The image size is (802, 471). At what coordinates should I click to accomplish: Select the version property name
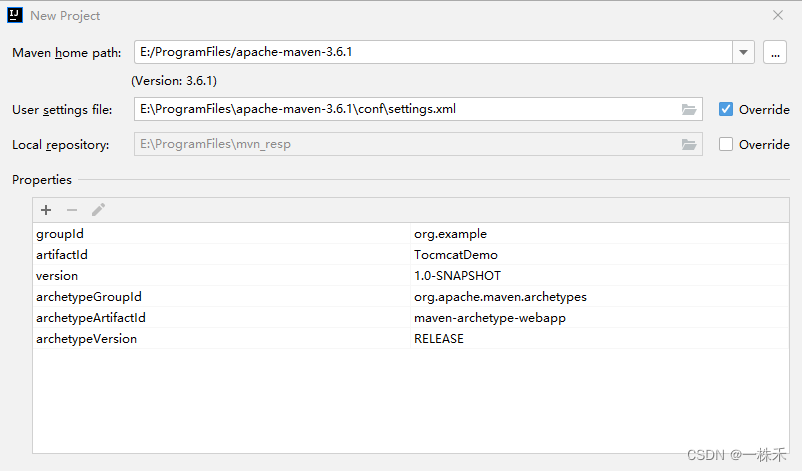coord(57,276)
